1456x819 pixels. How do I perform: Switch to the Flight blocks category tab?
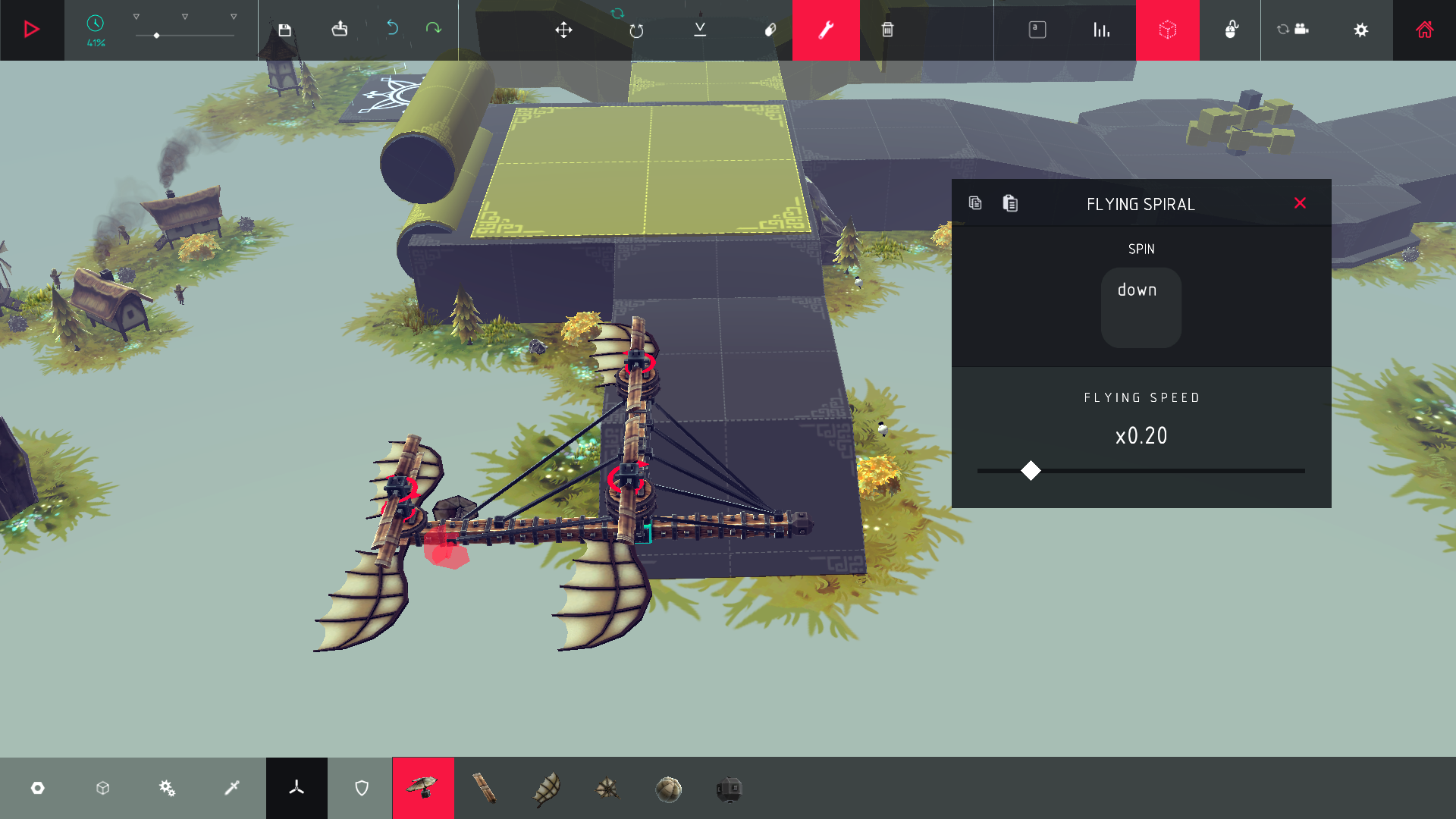[x=297, y=788]
